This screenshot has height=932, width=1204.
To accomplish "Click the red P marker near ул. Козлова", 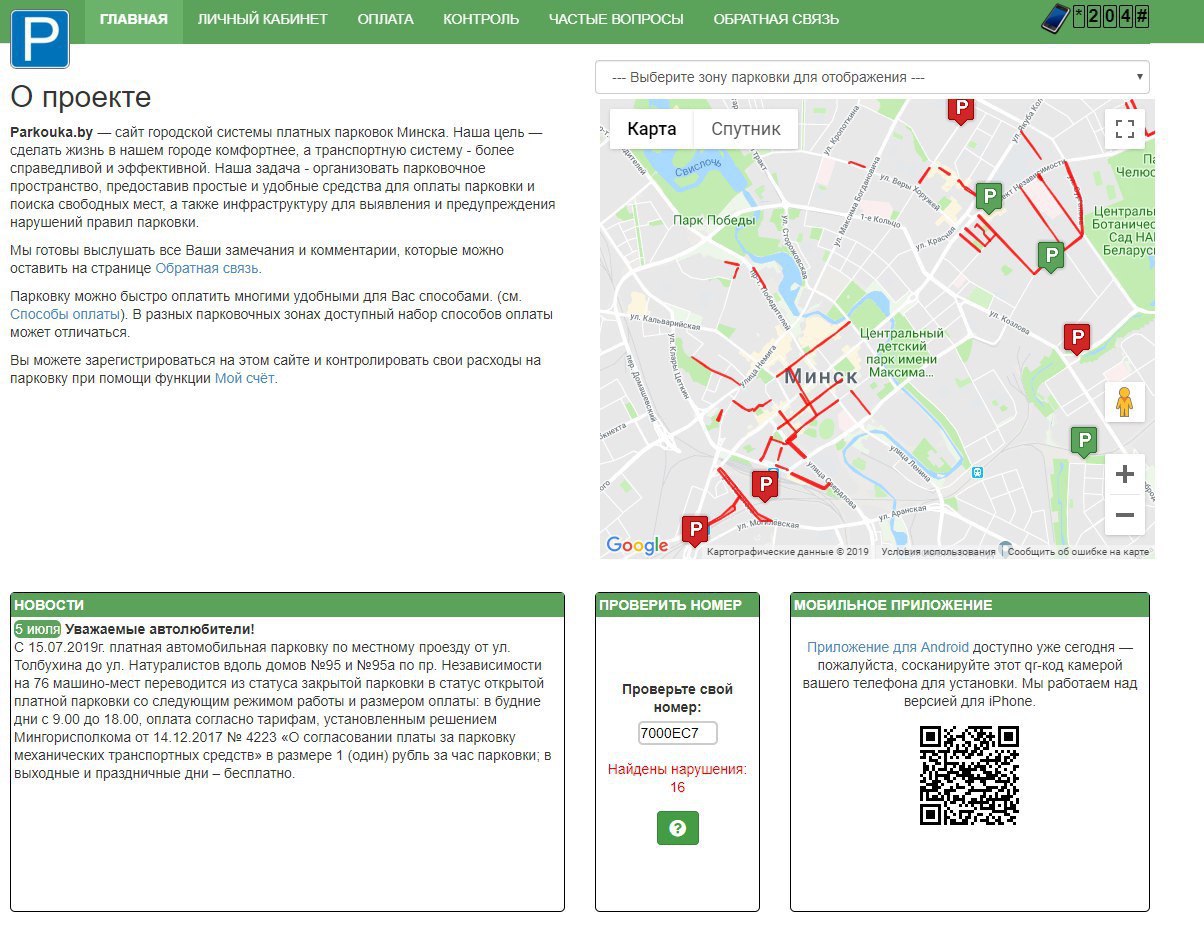I will coord(1077,339).
